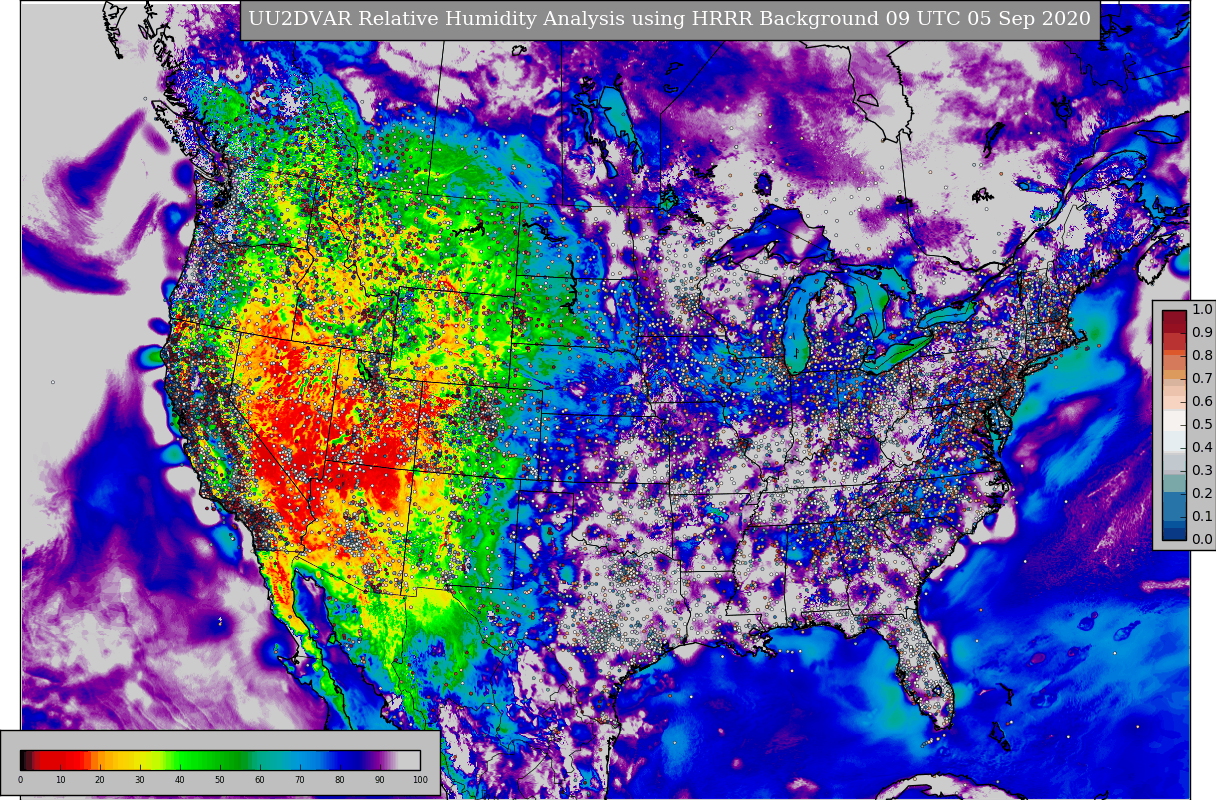This screenshot has width=1216, height=800.
Task: Click the '0.5' label on the right colorbar
Action: click(x=1202, y=425)
